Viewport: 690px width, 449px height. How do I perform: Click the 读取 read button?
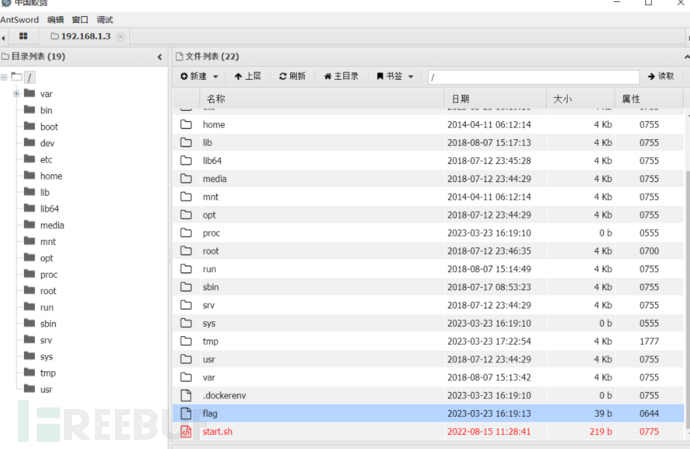pyautogui.click(x=661, y=76)
